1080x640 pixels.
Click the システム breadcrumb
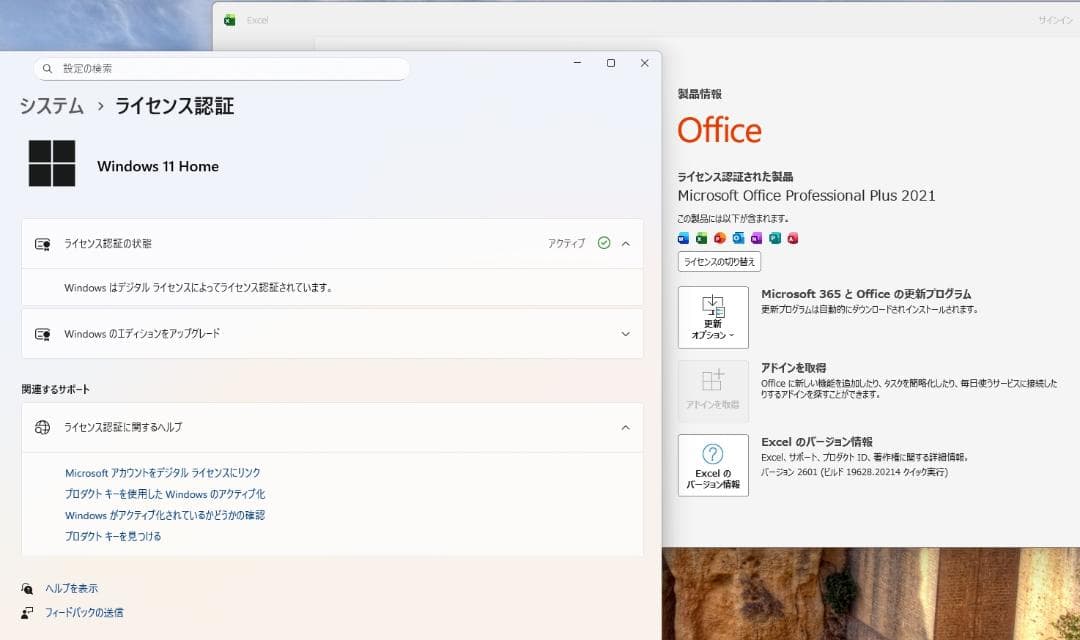(52, 106)
